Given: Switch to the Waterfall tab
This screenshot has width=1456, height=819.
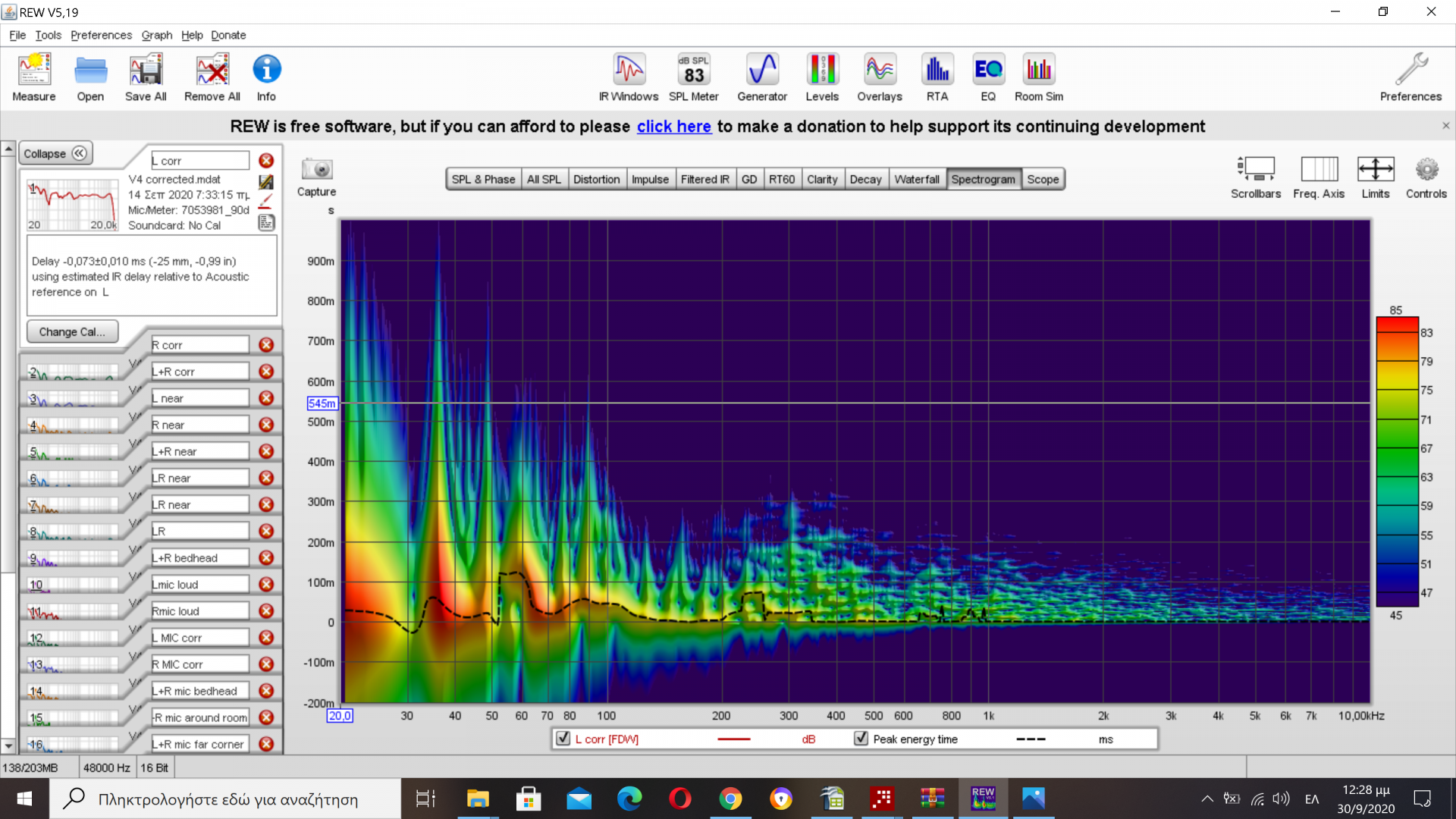Looking at the screenshot, I should [x=916, y=180].
